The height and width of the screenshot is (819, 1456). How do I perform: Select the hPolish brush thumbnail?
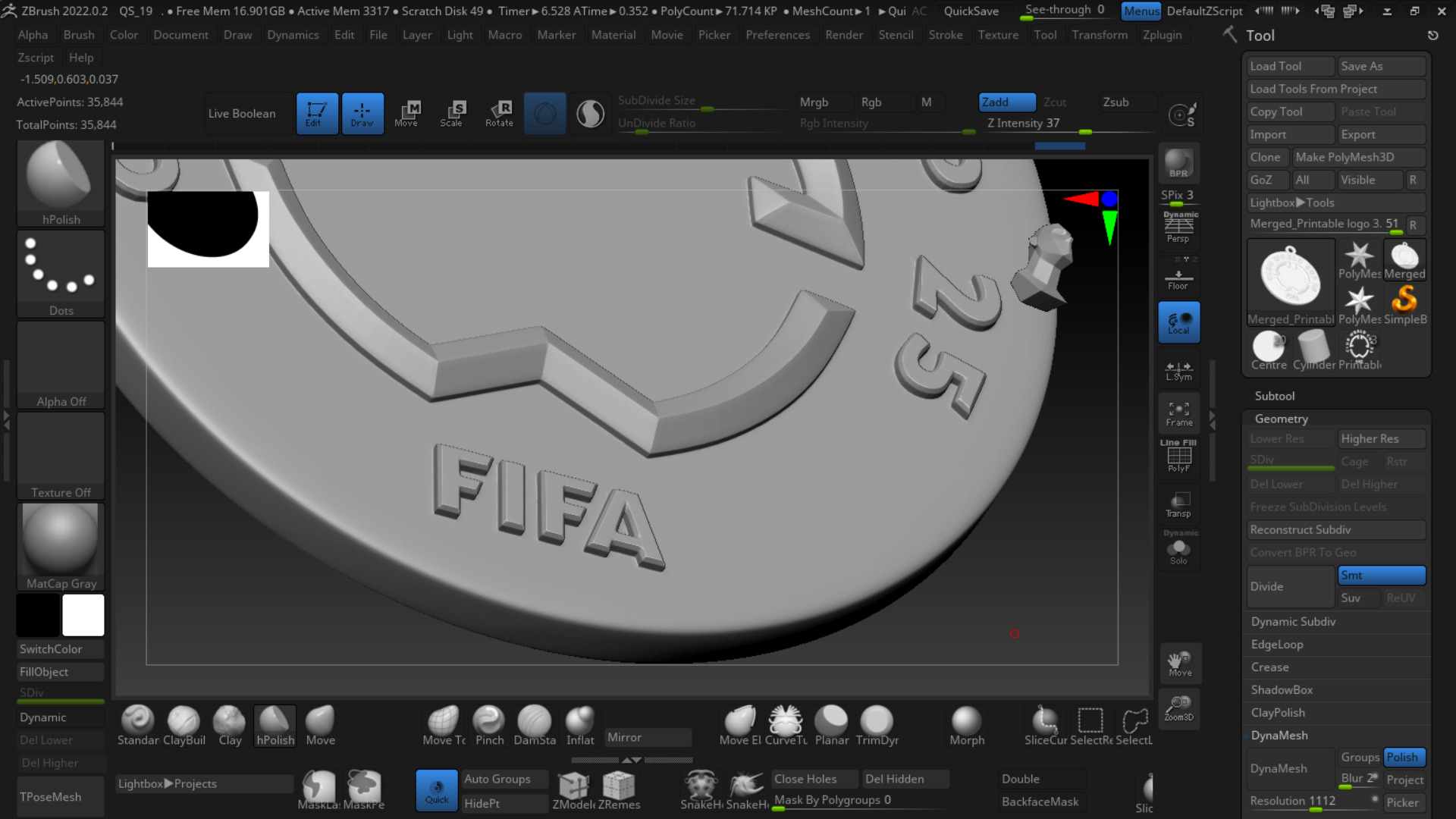click(61, 183)
